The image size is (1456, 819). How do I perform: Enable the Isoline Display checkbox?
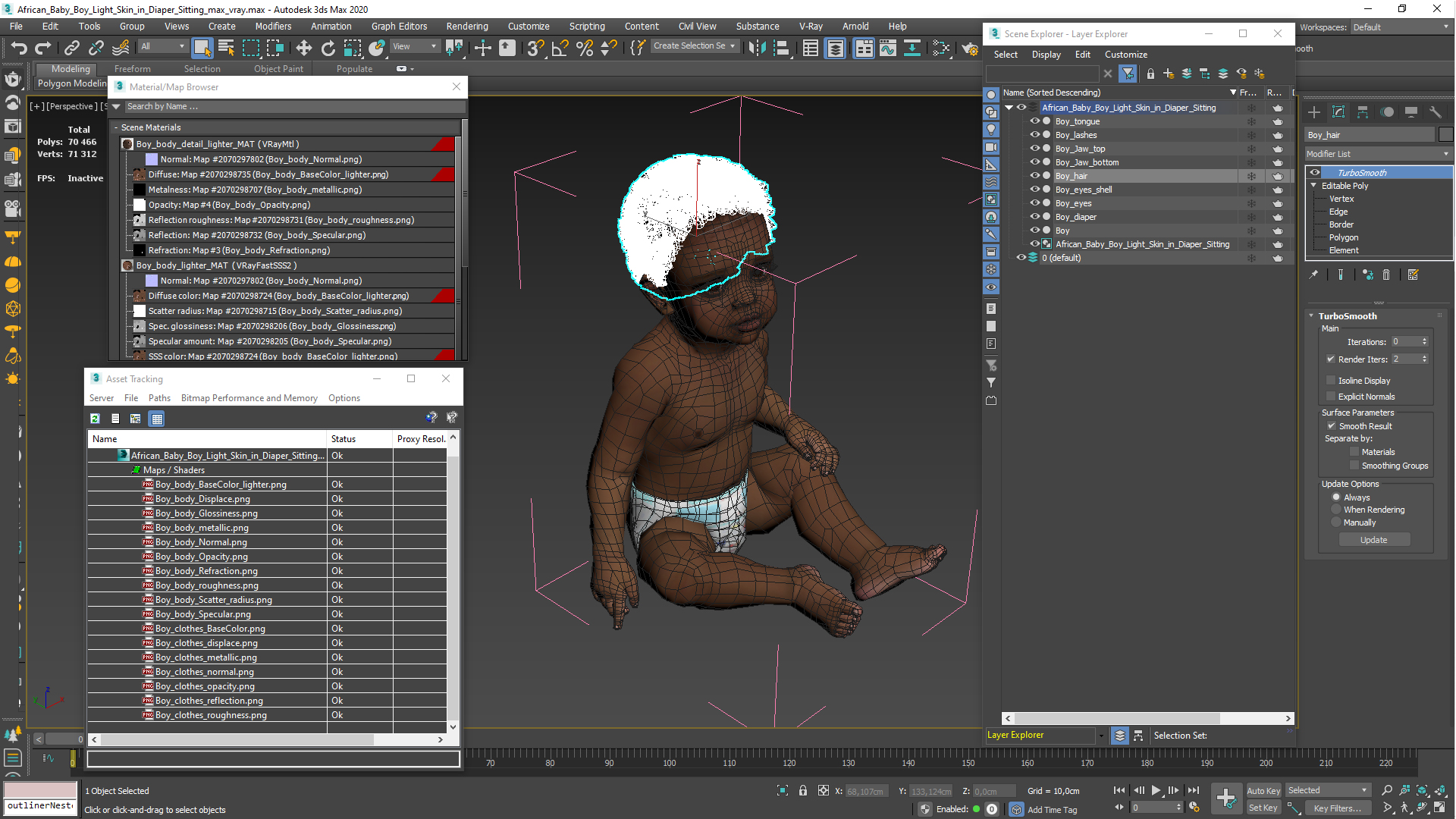(1331, 381)
